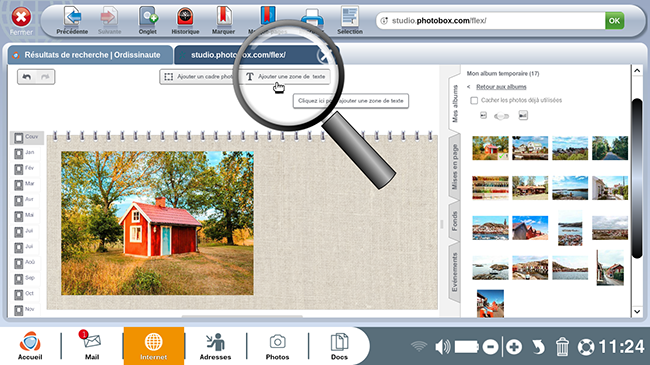This screenshot has width=650, height=365.
Task: Click the back arrow in system tray
Action: point(538,347)
